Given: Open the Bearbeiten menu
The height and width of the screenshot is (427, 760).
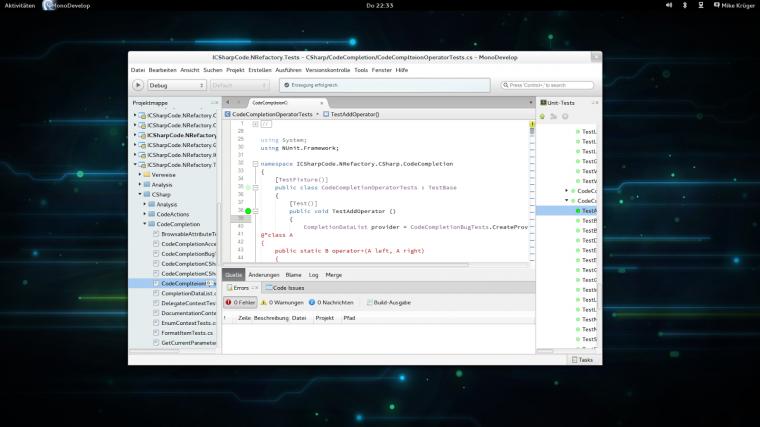Looking at the screenshot, I should pos(162,70).
